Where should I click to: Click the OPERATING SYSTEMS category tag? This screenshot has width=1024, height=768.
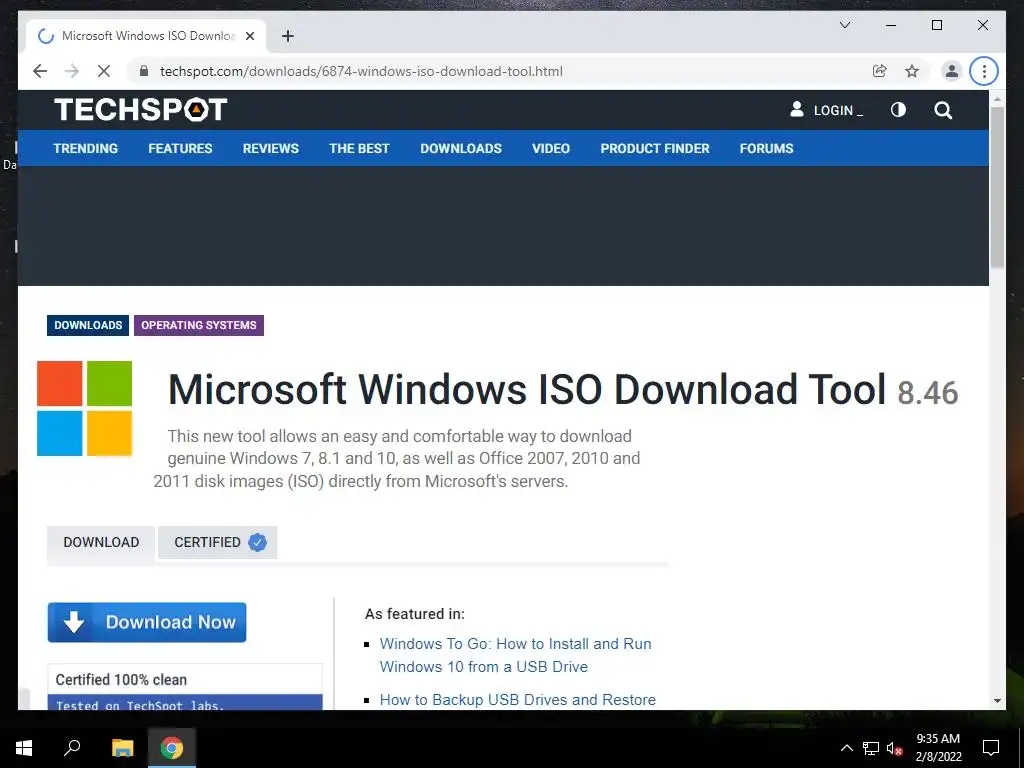click(199, 325)
